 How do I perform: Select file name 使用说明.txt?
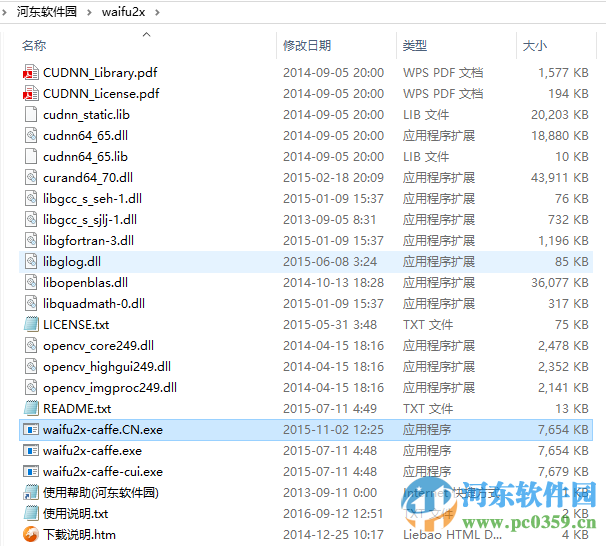(75, 514)
